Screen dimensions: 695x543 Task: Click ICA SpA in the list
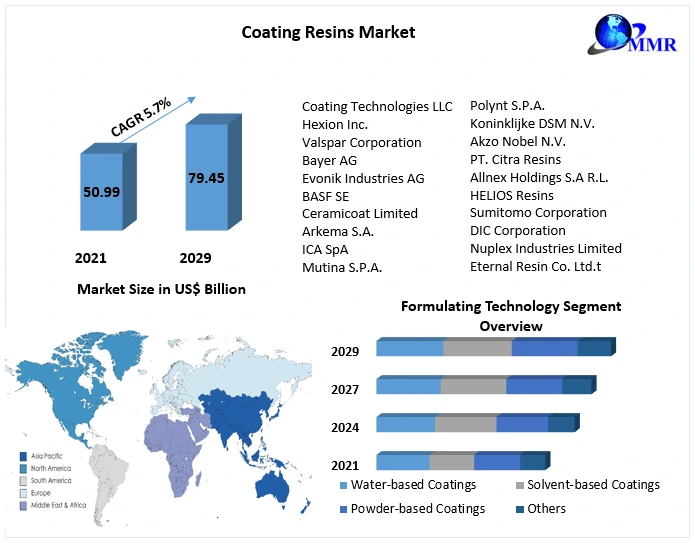pos(325,250)
